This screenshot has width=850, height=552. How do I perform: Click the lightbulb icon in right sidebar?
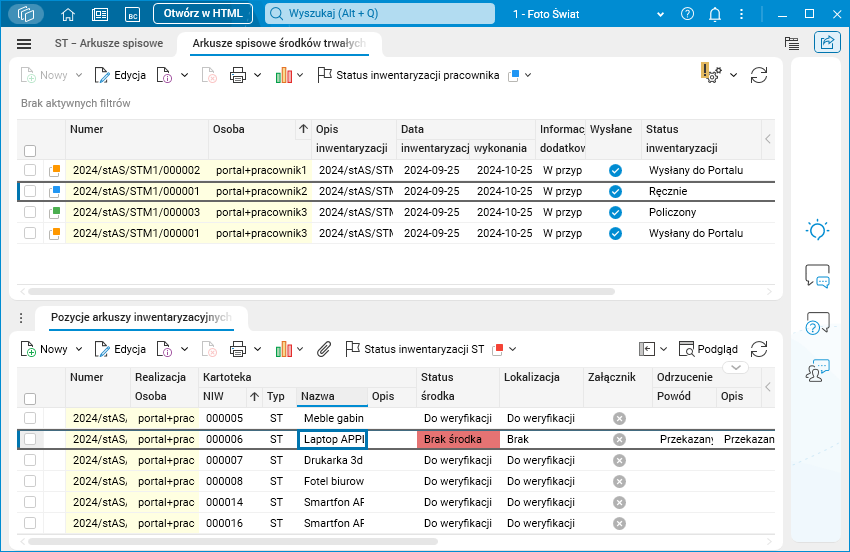coord(817,230)
